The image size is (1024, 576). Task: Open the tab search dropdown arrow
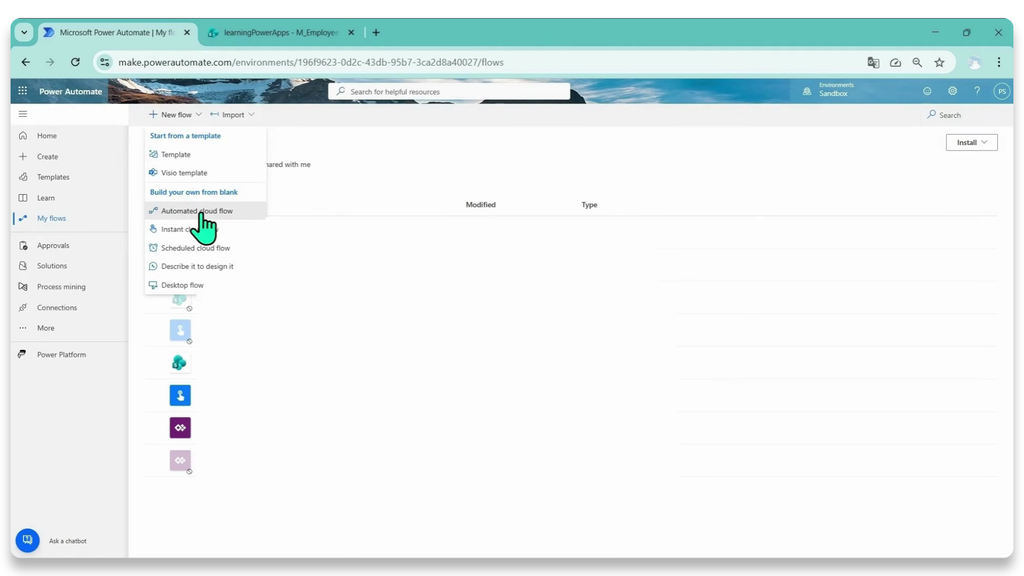click(x=24, y=33)
